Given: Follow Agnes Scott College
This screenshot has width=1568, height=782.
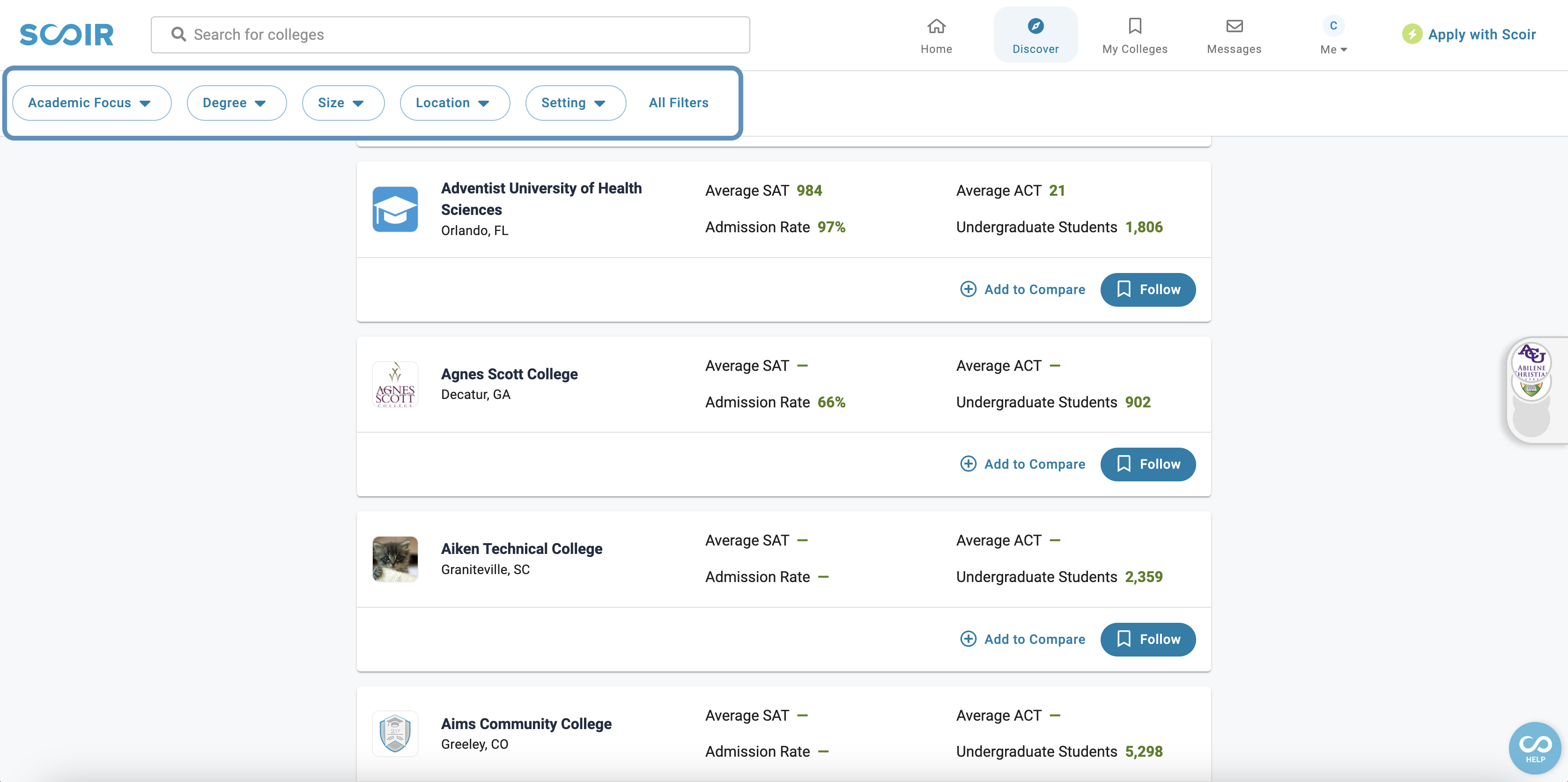Looking at the screenshot, I should (x=1147, y=465).
